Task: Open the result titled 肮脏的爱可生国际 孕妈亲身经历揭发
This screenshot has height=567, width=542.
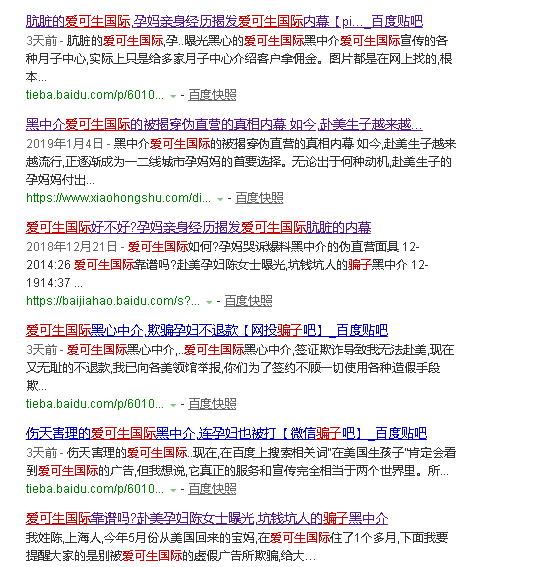Action: pyautogui.click(x=224, y=22)
